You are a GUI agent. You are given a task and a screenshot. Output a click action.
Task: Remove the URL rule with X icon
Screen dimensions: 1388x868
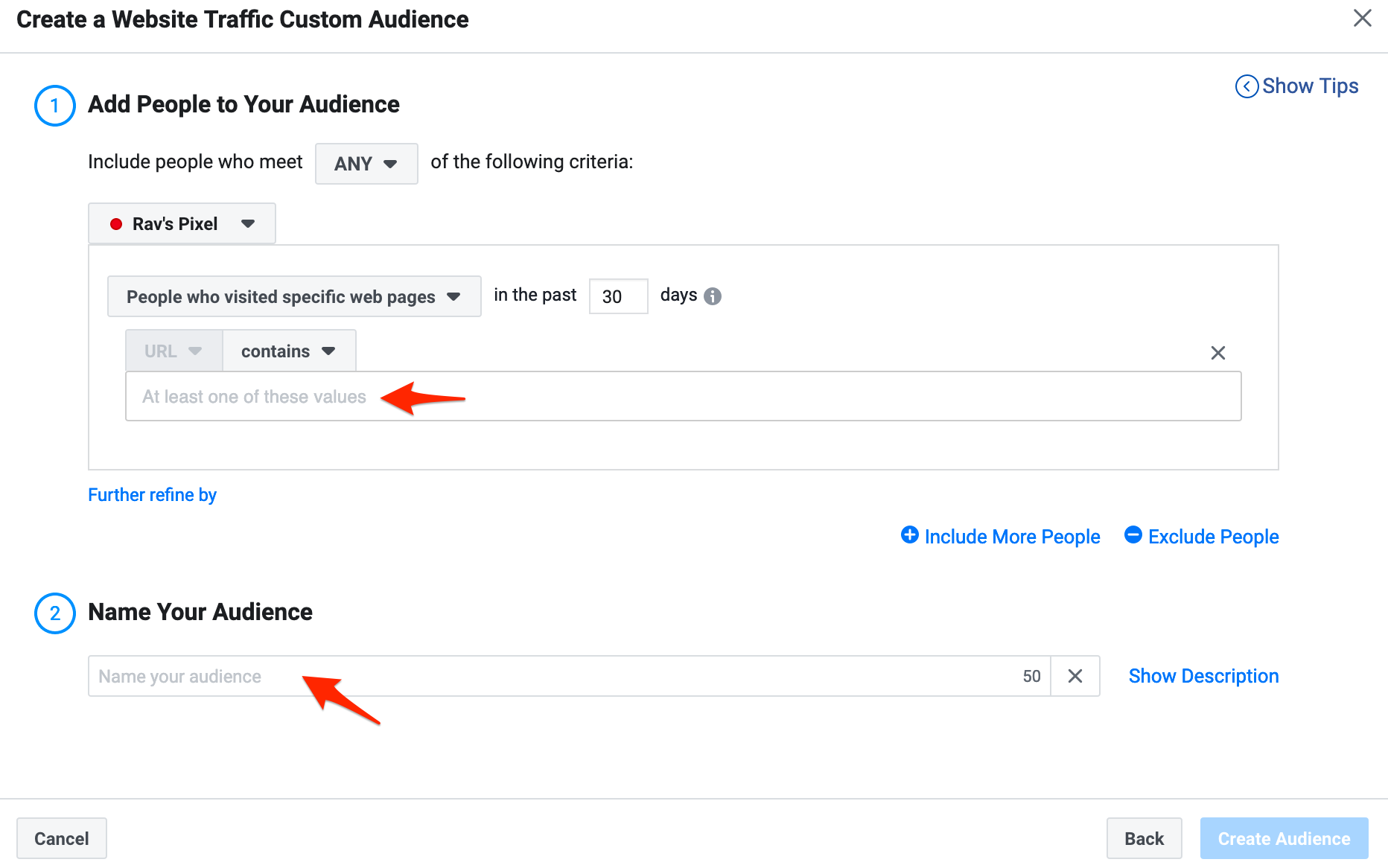pos(1217,353)
